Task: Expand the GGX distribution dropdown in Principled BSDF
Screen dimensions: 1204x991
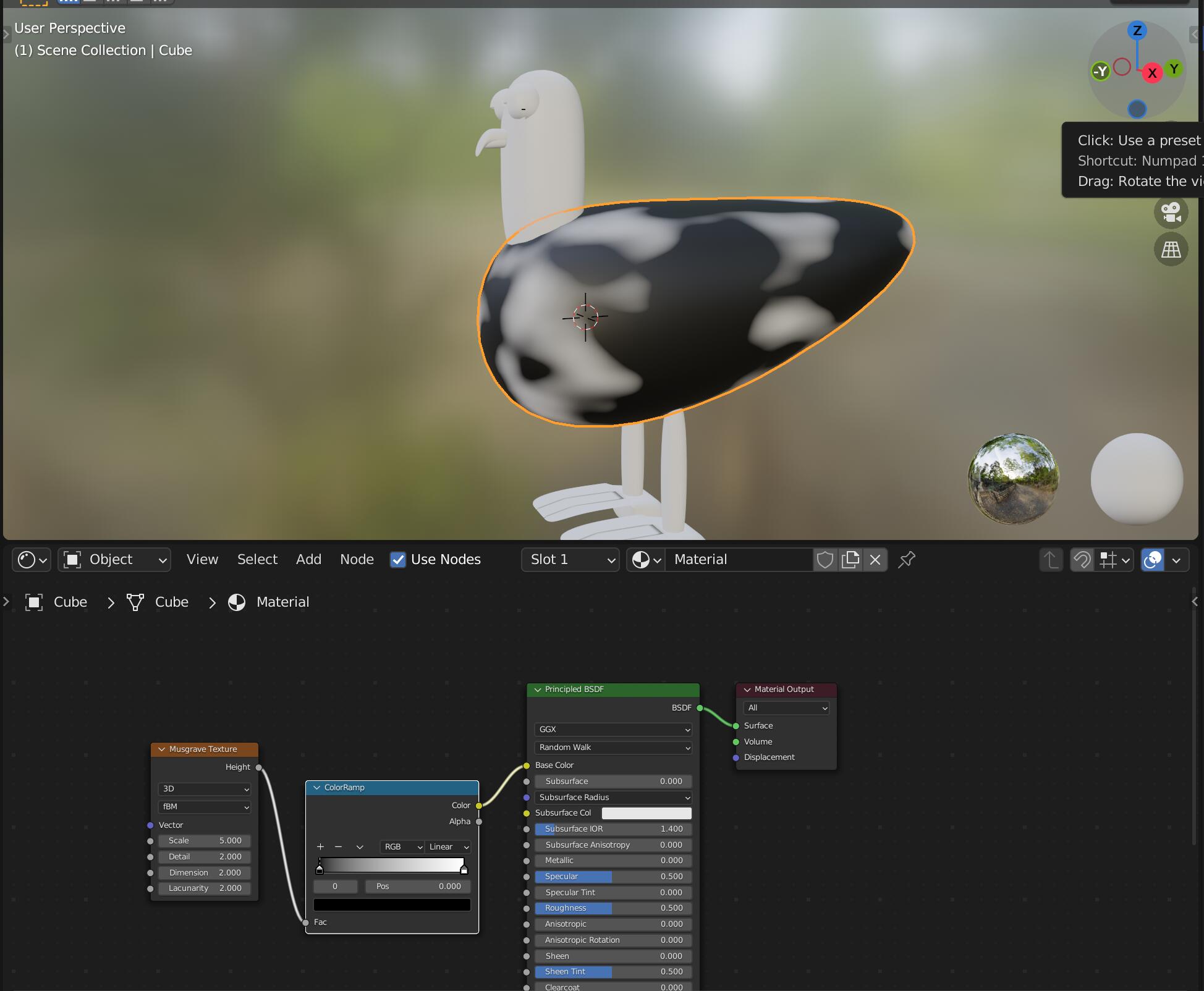Action: tap(612, 729)
